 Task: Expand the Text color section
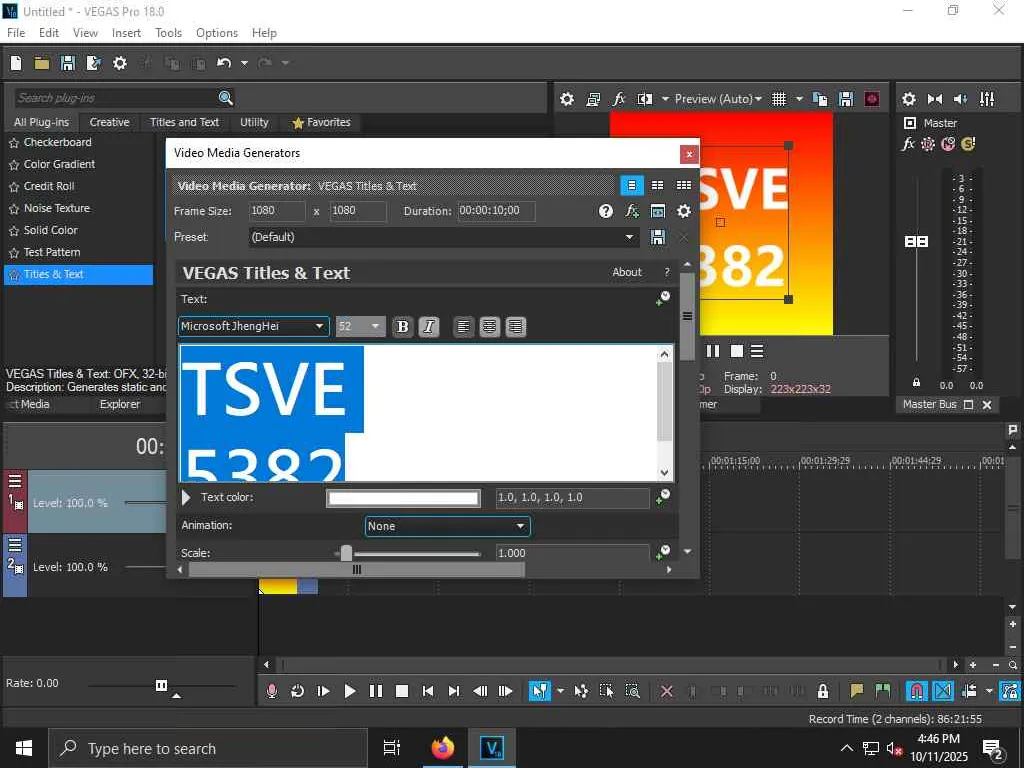pyautogui.click(x=186, y=498)
